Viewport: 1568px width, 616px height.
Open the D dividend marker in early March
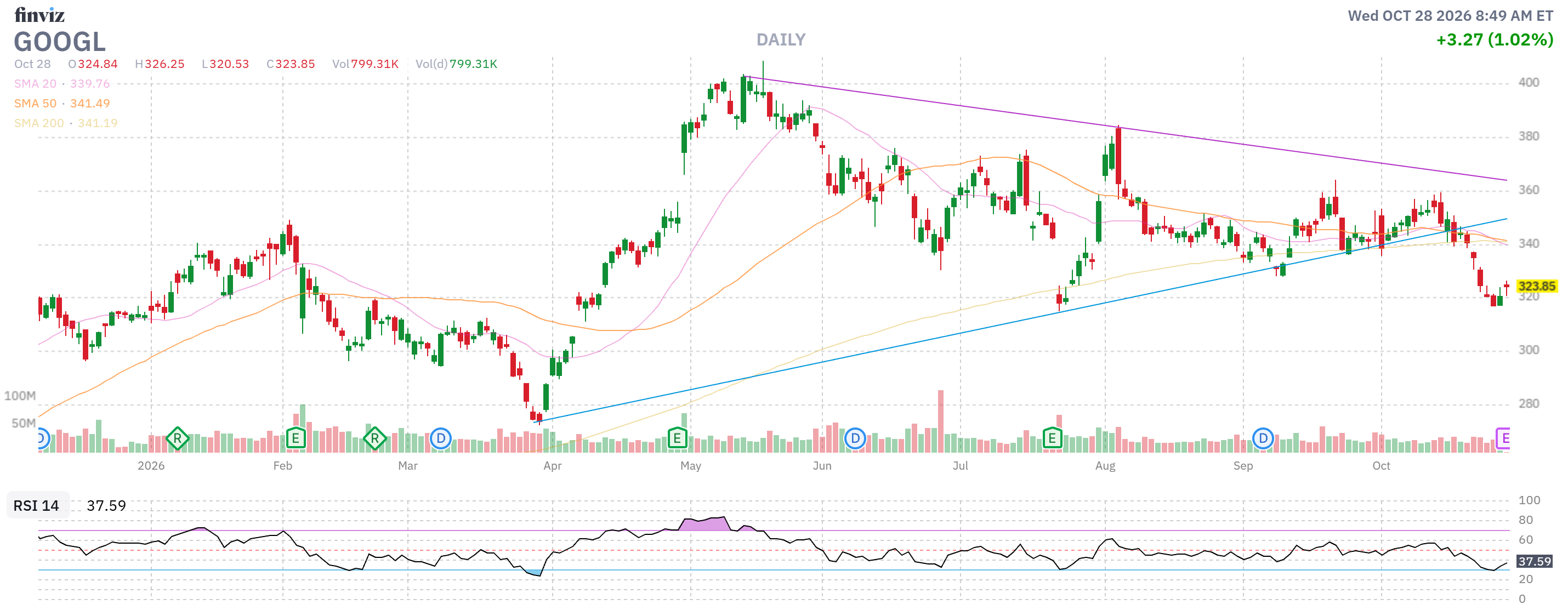click(440, 438)
